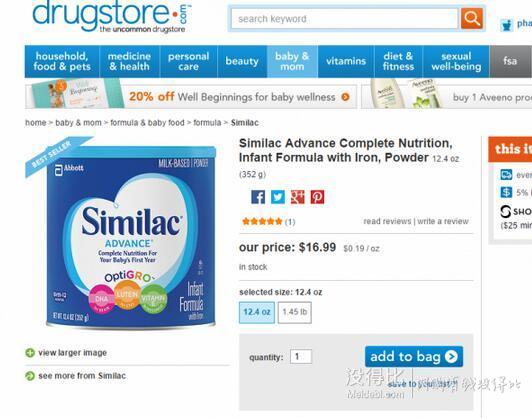The height and width of the screenshot is (418, 532).
Task: Open the diet & fitness menu
Action: 398,61
